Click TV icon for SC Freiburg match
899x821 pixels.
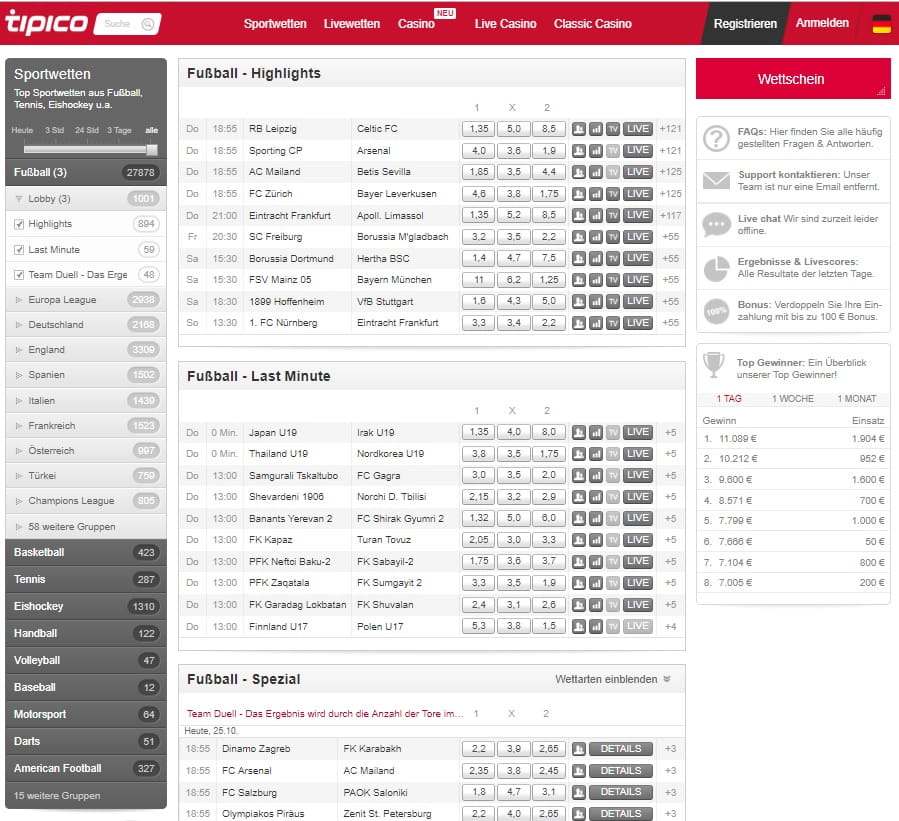coord(613,237)
